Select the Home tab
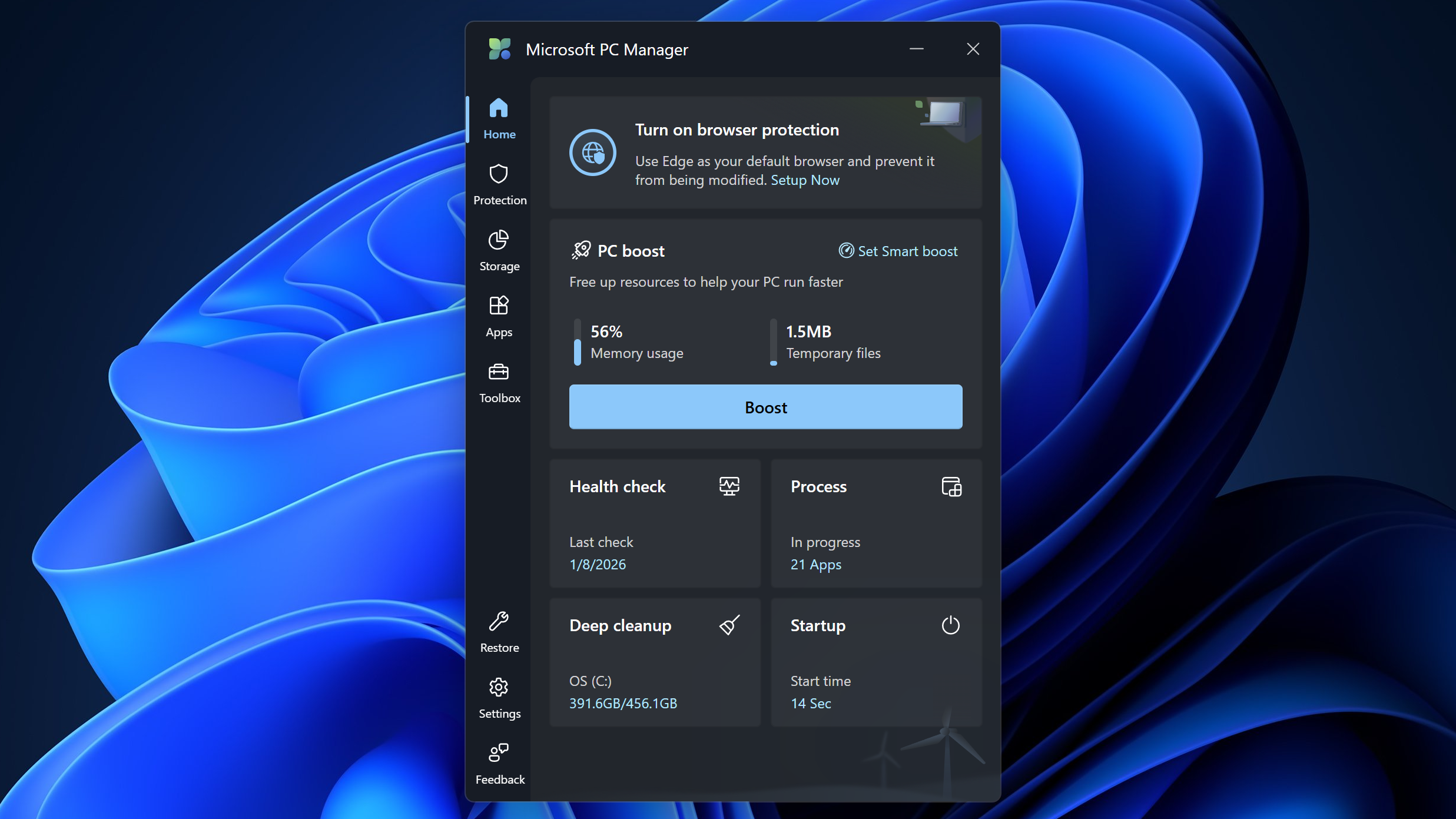This screenshot has width=1456, height=819. point(498,118)
